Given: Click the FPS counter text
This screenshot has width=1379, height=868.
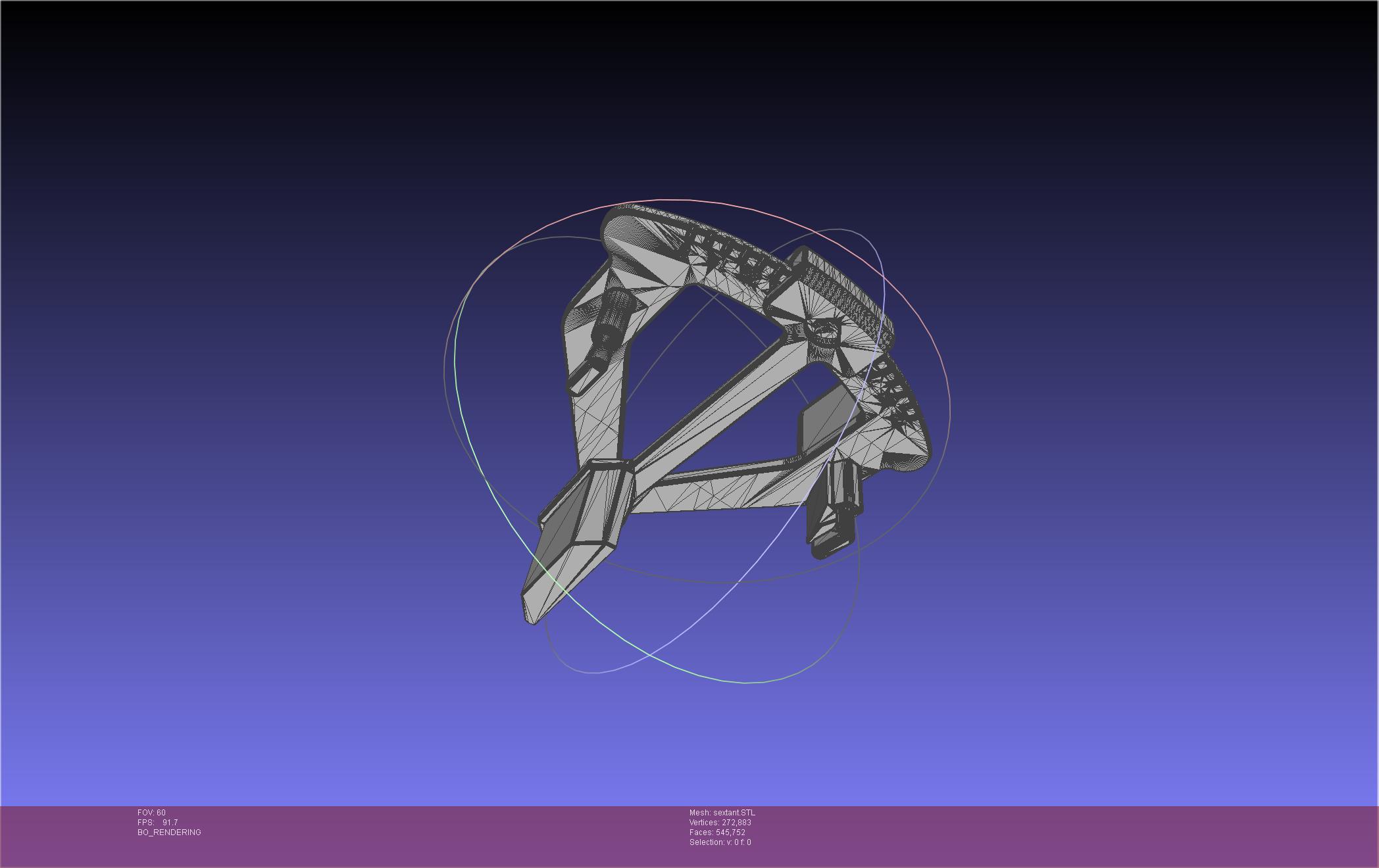Looking at the screenshot, I should point(158,823).
